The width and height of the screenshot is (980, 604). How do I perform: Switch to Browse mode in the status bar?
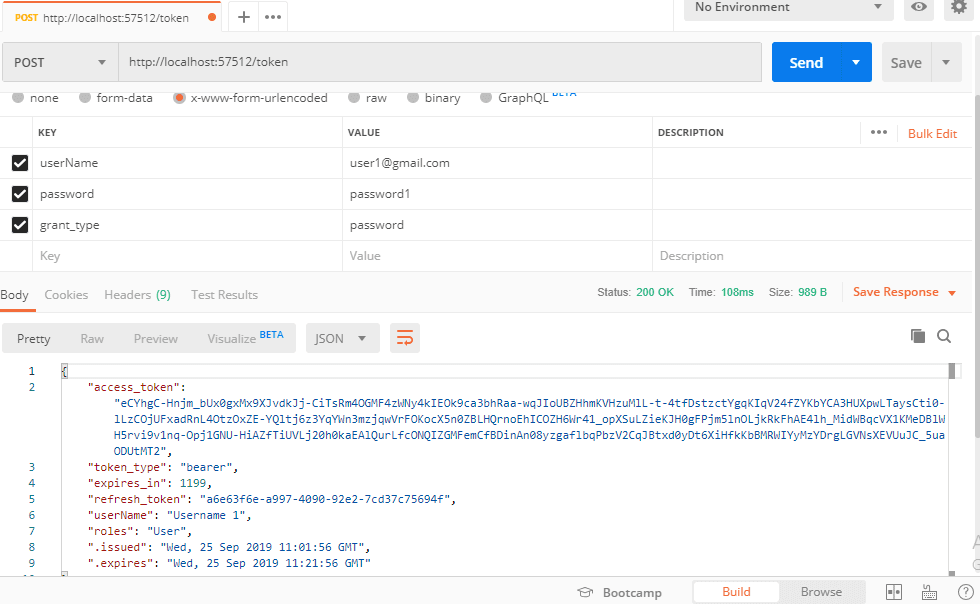coord(820,592)
